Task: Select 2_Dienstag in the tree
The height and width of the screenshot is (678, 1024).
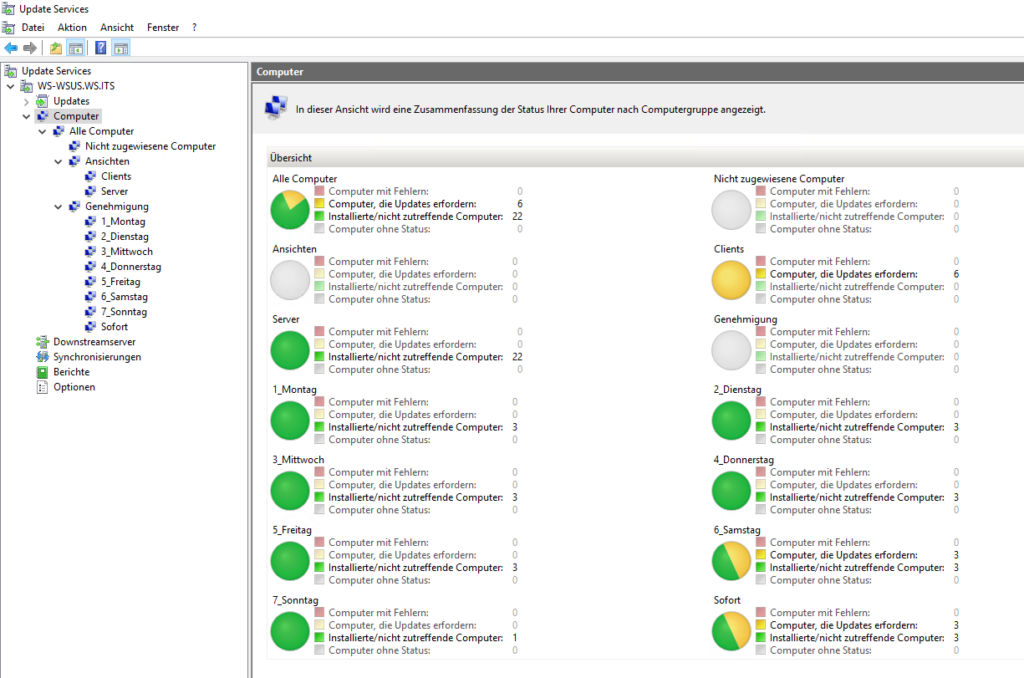Action: (125, 236)
